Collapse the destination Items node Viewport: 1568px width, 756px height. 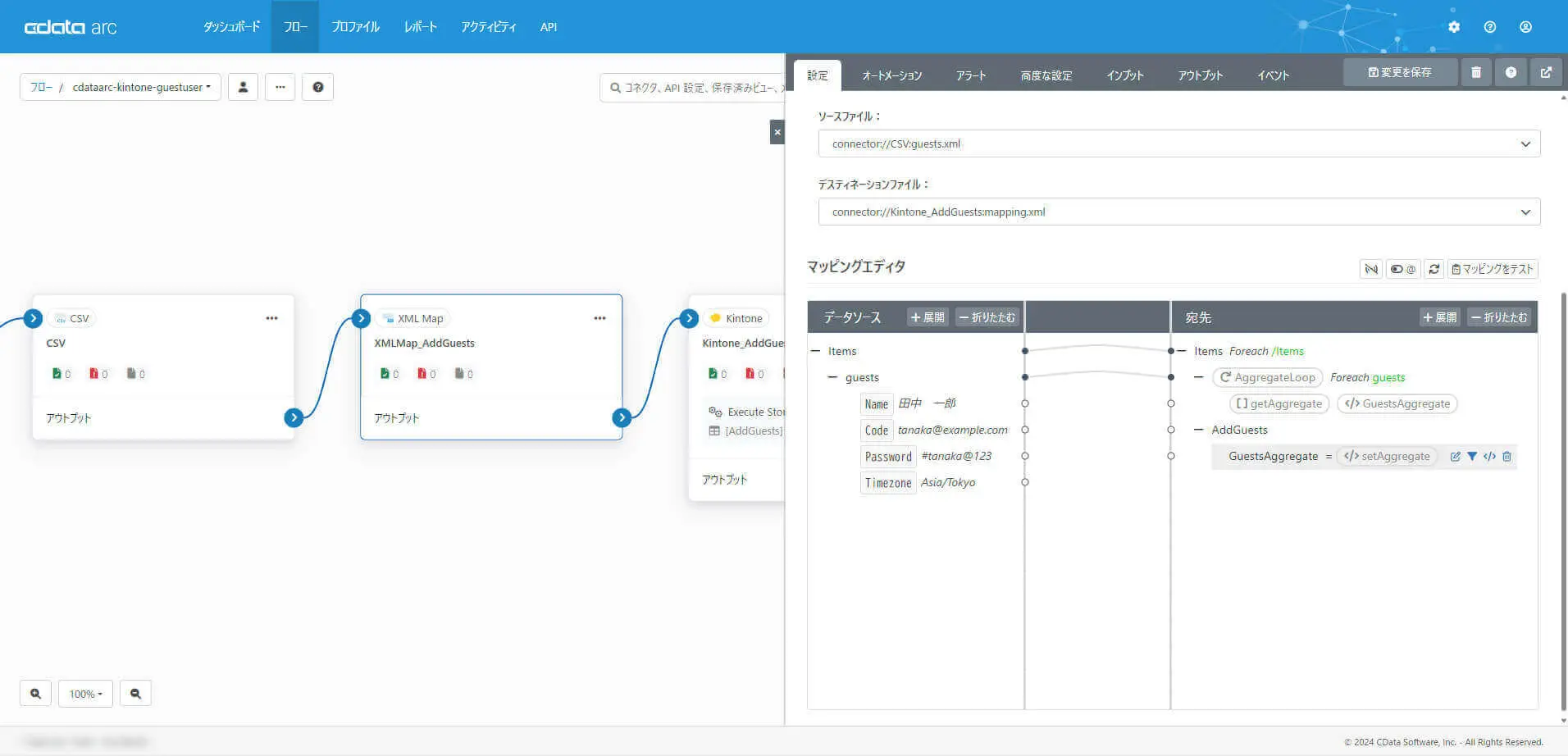click(x=1182, y=351)
